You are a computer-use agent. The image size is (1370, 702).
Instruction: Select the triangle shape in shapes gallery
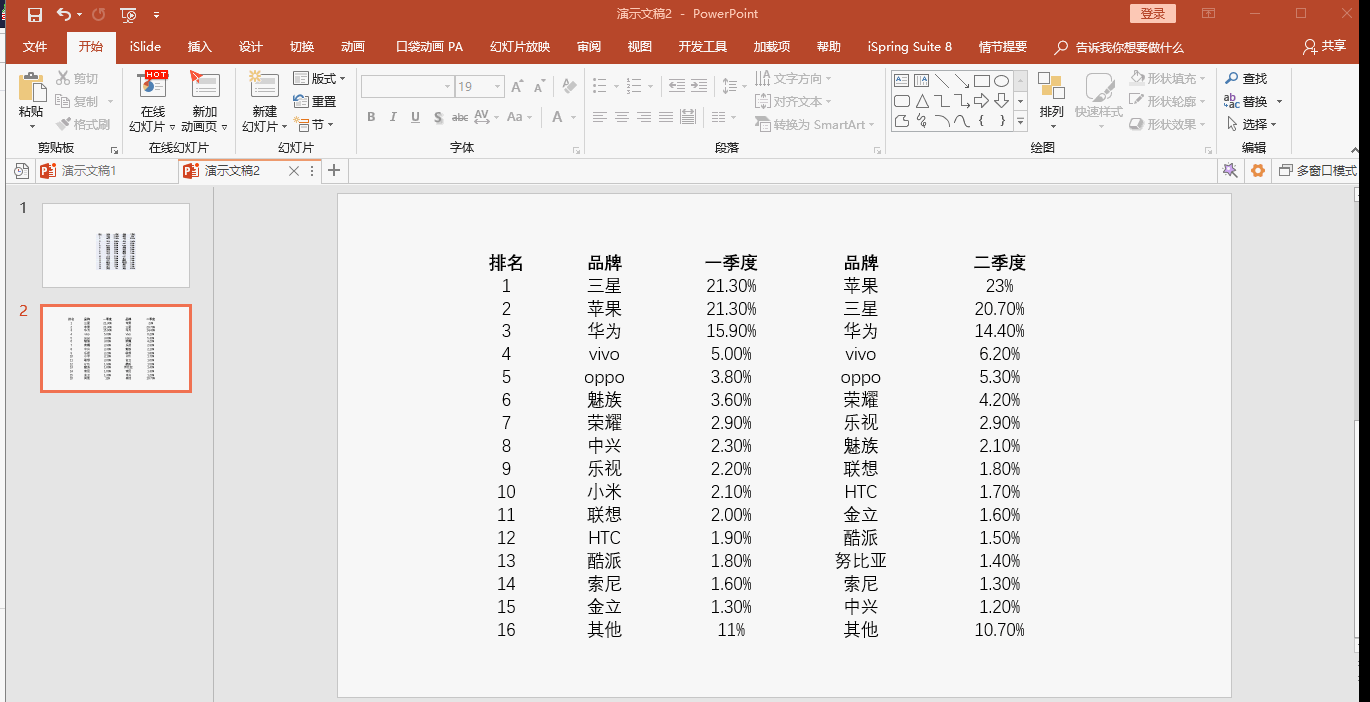(x=922, y=101)
